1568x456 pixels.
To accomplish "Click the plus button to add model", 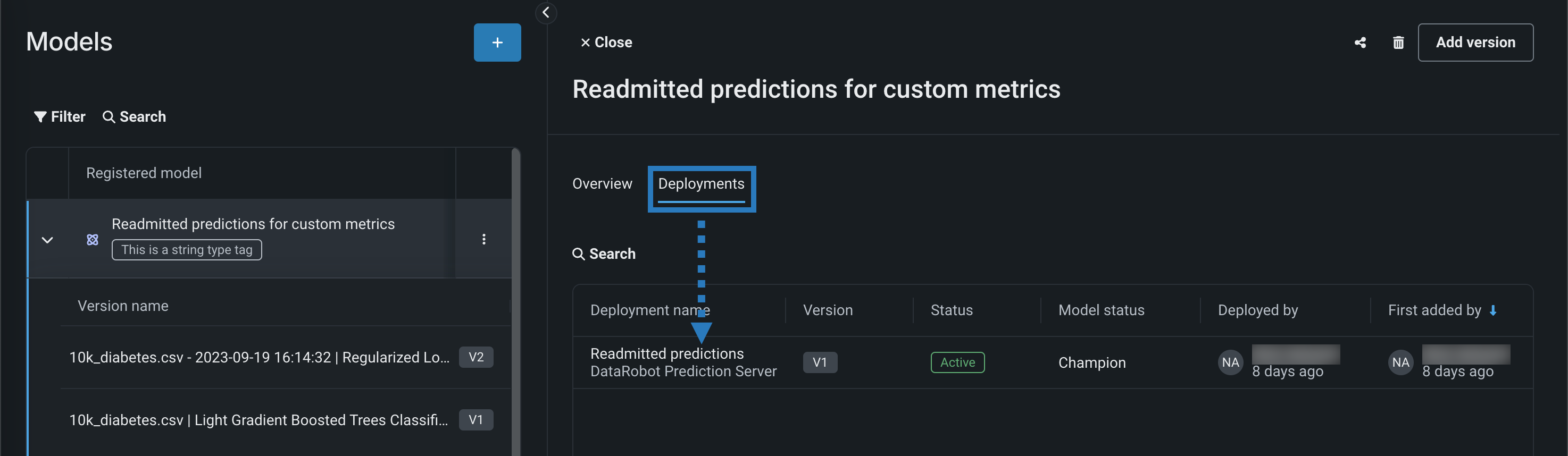I will [x=497, y=43].
